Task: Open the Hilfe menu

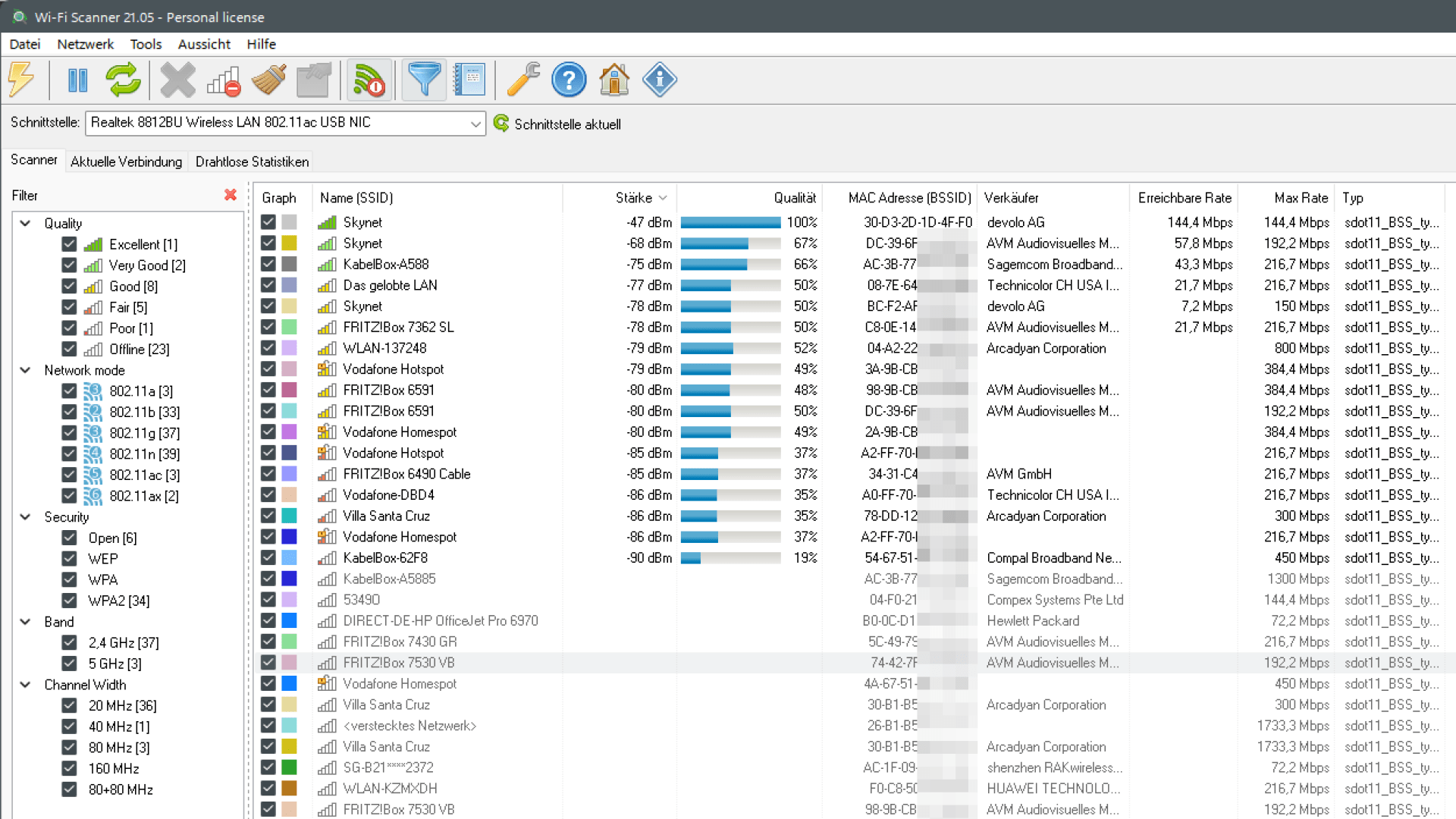Action: coord(261,44)
